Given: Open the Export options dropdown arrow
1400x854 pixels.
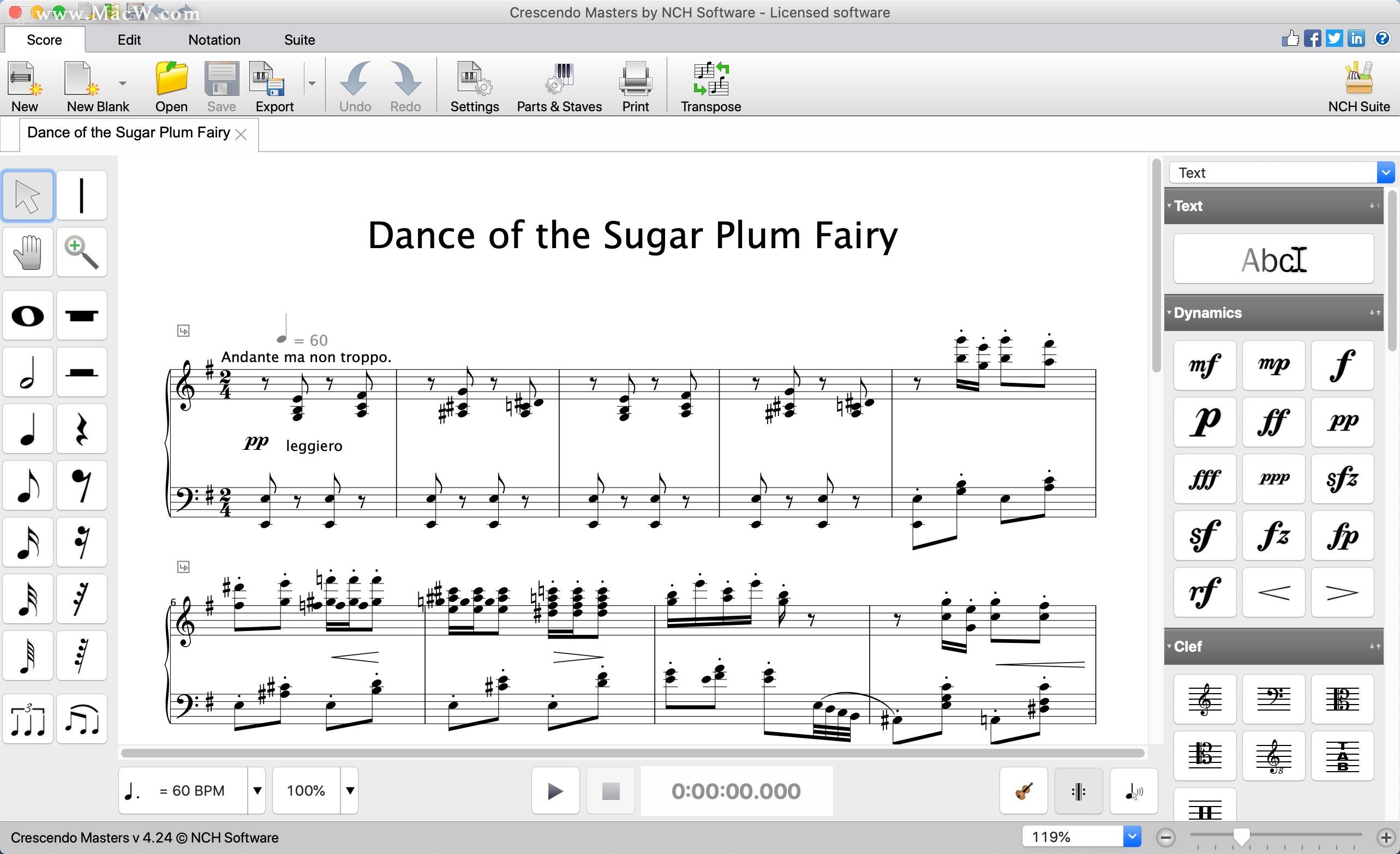Looking at the screenshot, I should [312, 83].
